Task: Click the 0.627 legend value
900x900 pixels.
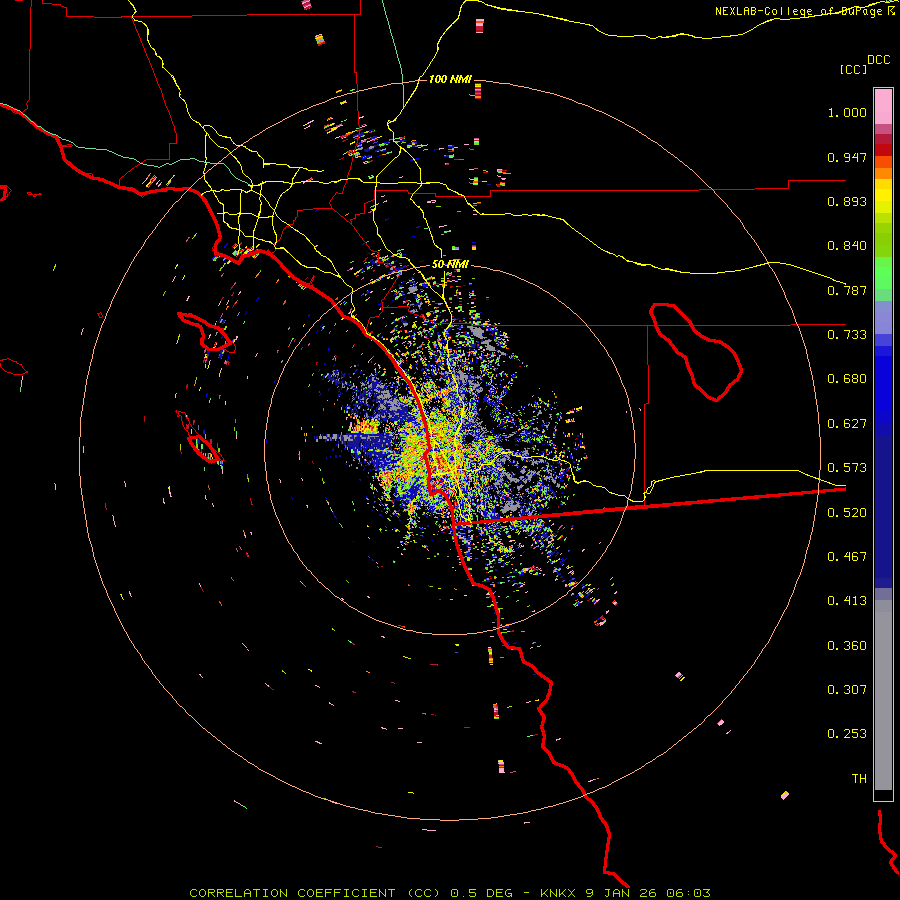Action: coord(847,424)
